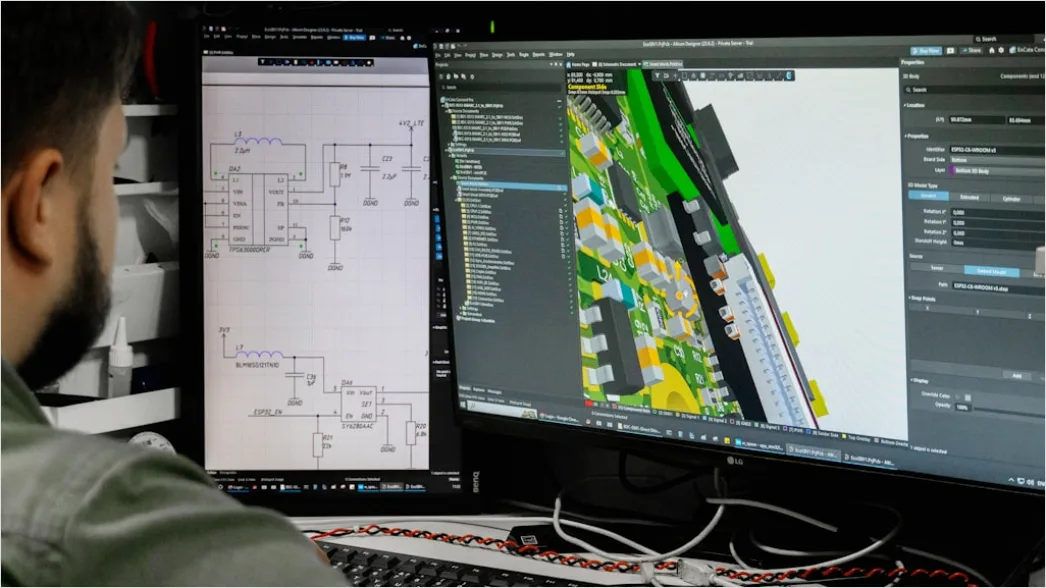Choose the bar-chart shaped tool in PCB active bar

740,75
